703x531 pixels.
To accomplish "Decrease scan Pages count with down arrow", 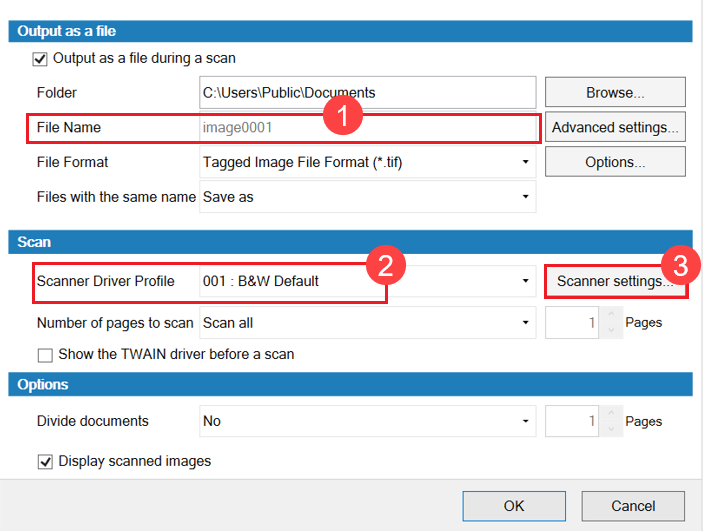I will 611,331.
